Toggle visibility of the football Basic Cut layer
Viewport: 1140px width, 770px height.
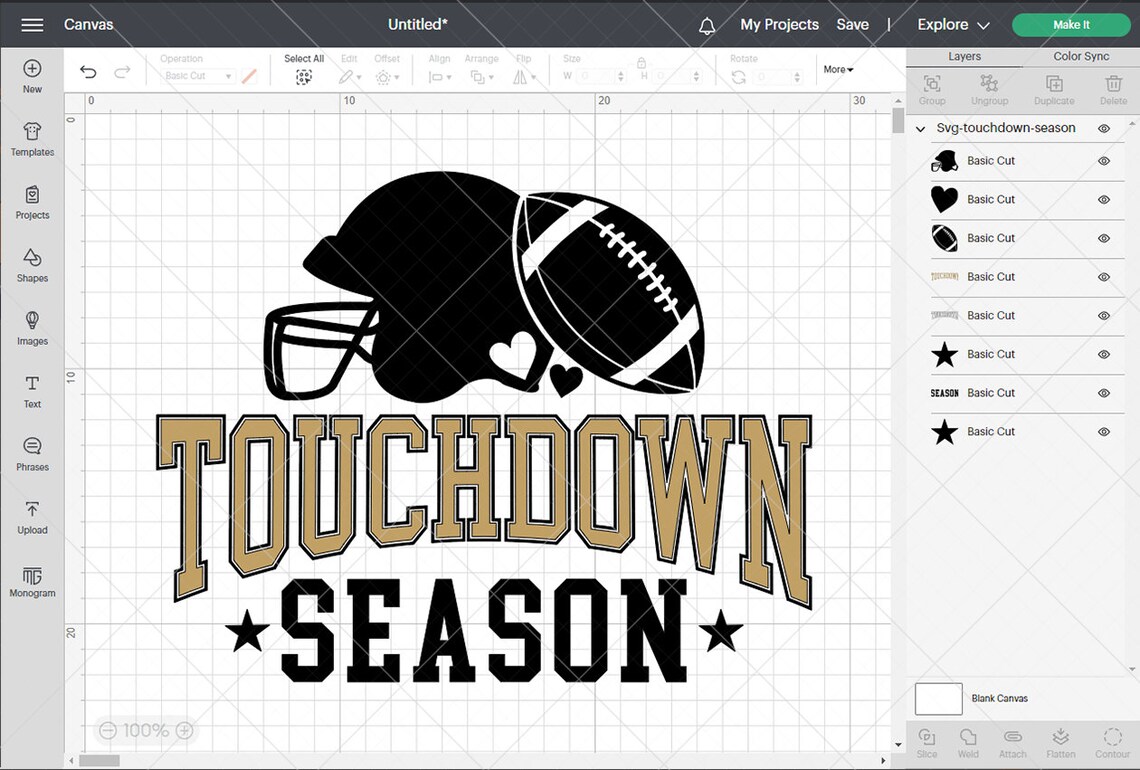pyautogui.click(x=1104, y=238)
